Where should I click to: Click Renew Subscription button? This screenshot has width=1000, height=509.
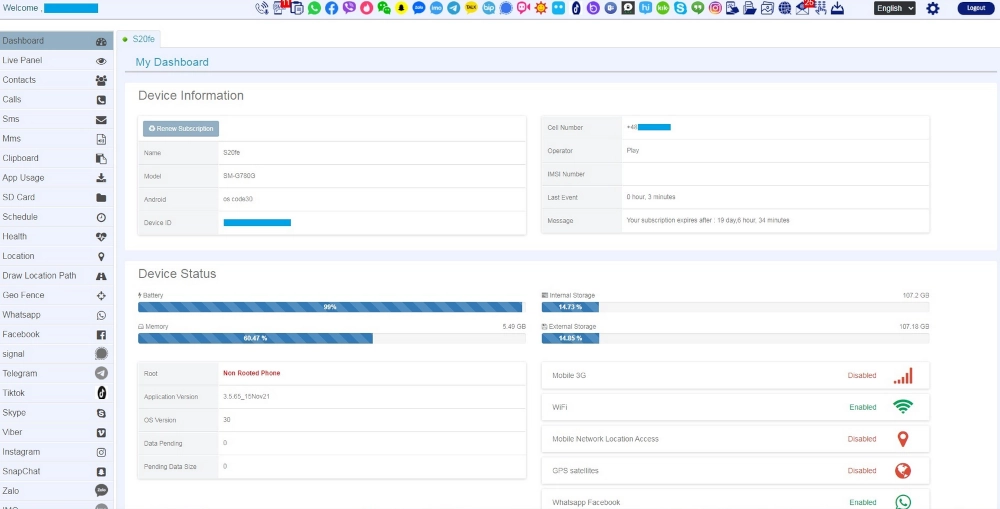181,128
